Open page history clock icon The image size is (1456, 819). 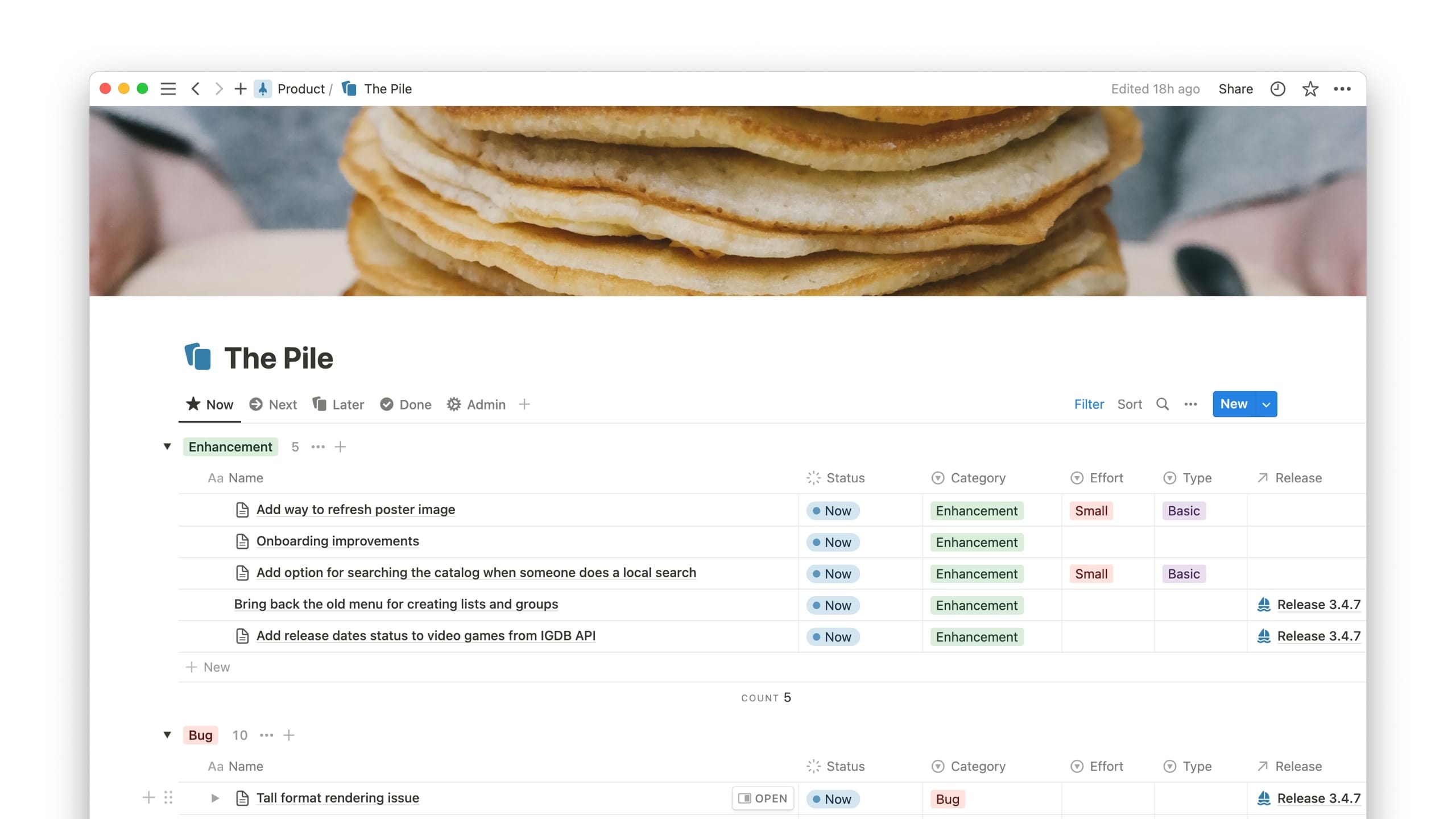(x=1277, y=89)
